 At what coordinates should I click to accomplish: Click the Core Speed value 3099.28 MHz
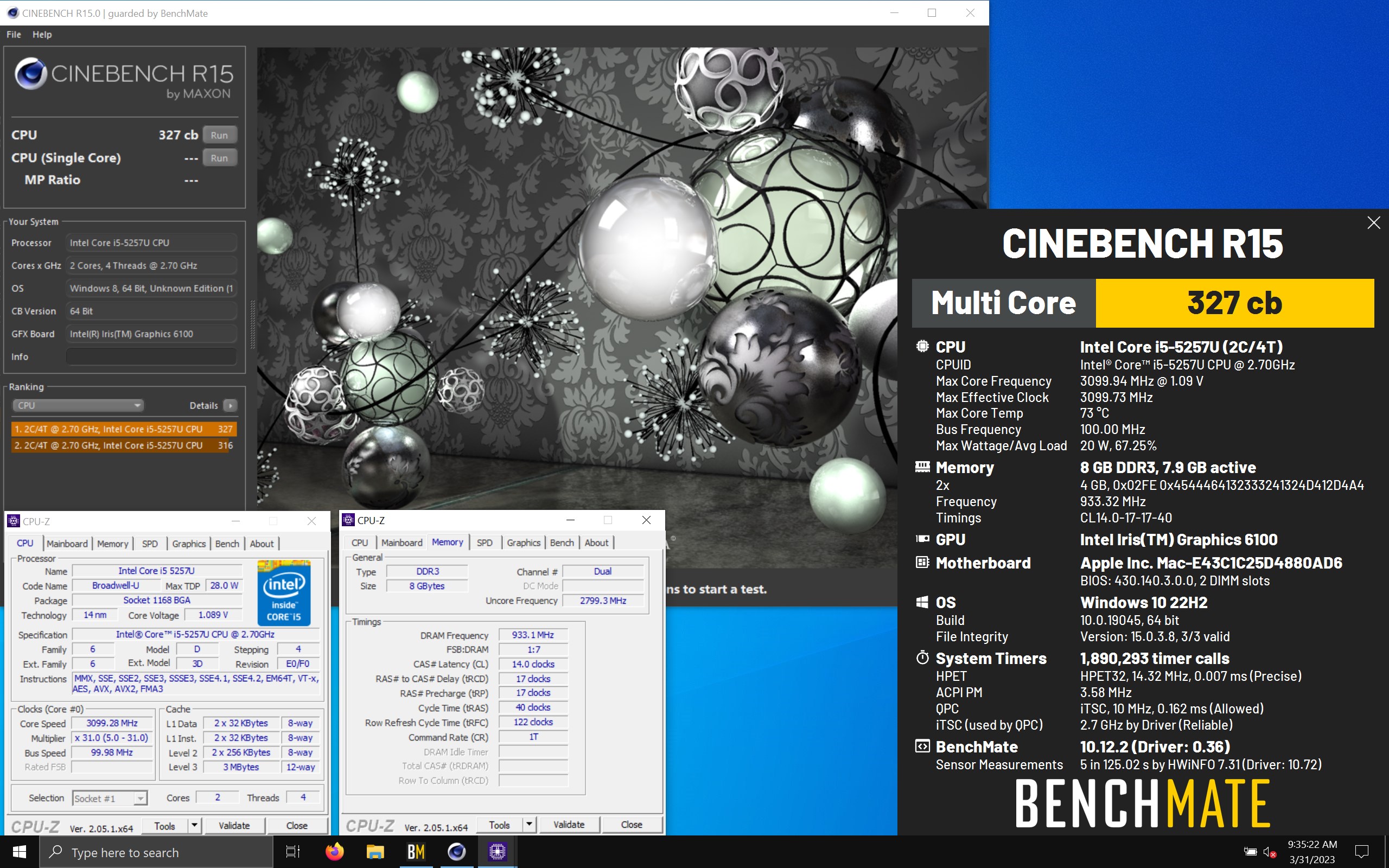coord(112,723)
